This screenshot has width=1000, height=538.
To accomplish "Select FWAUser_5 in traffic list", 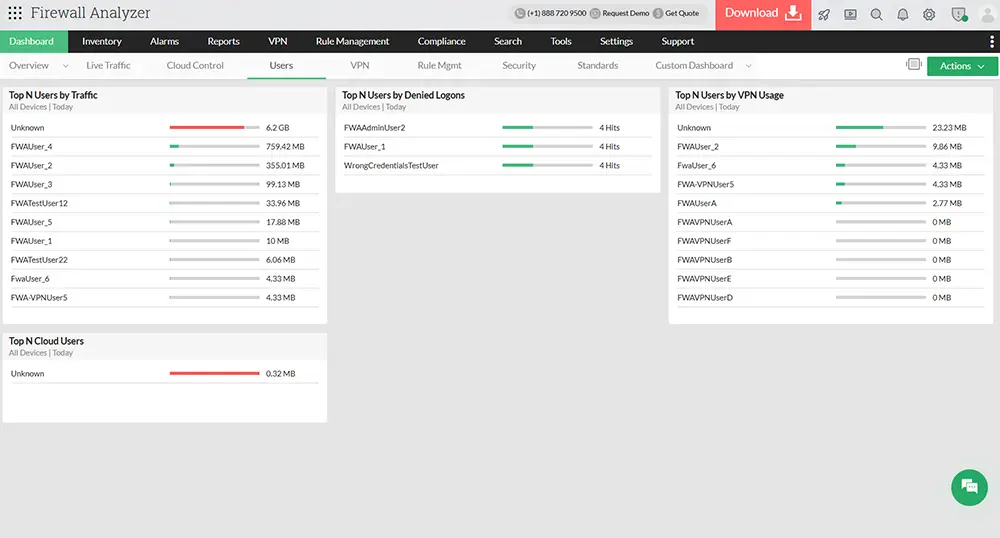I will click(31, 222).
